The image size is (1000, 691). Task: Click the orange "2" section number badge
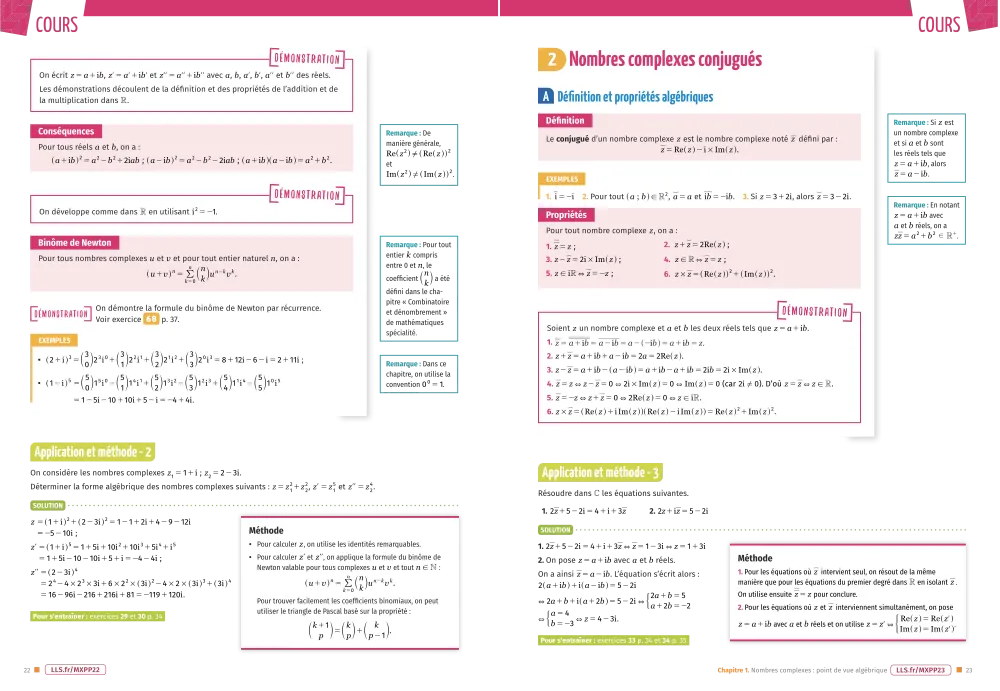click(x=551, y=60)
